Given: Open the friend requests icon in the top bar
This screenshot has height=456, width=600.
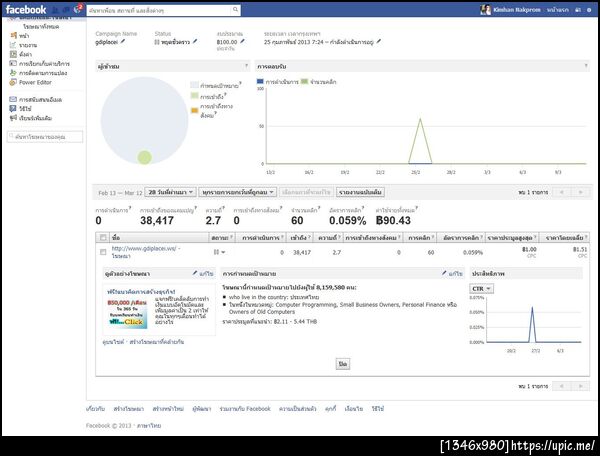Looking at the screenshot, I should click(x=55, y=10).
